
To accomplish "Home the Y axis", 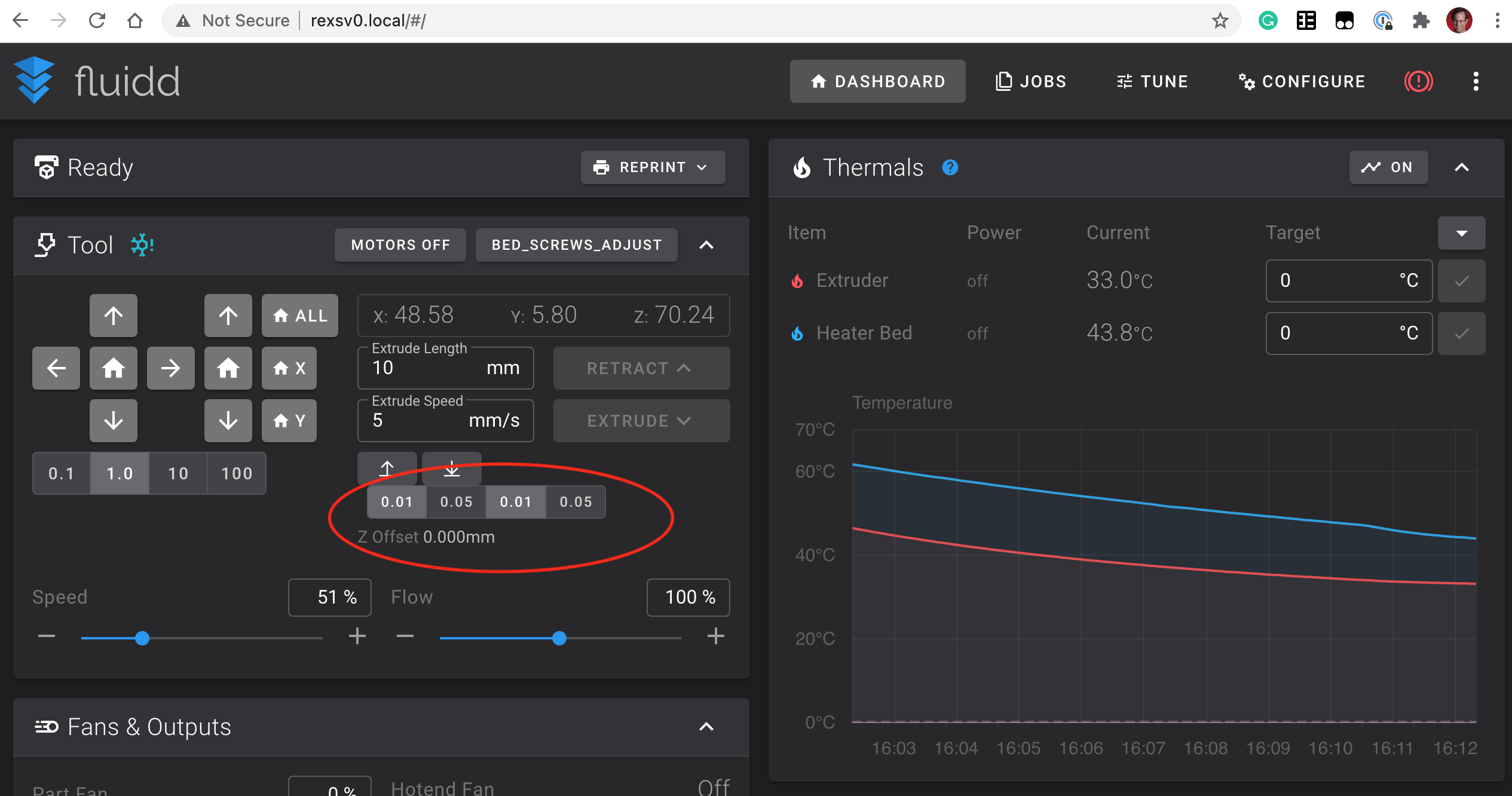I will tap(289, 421).
